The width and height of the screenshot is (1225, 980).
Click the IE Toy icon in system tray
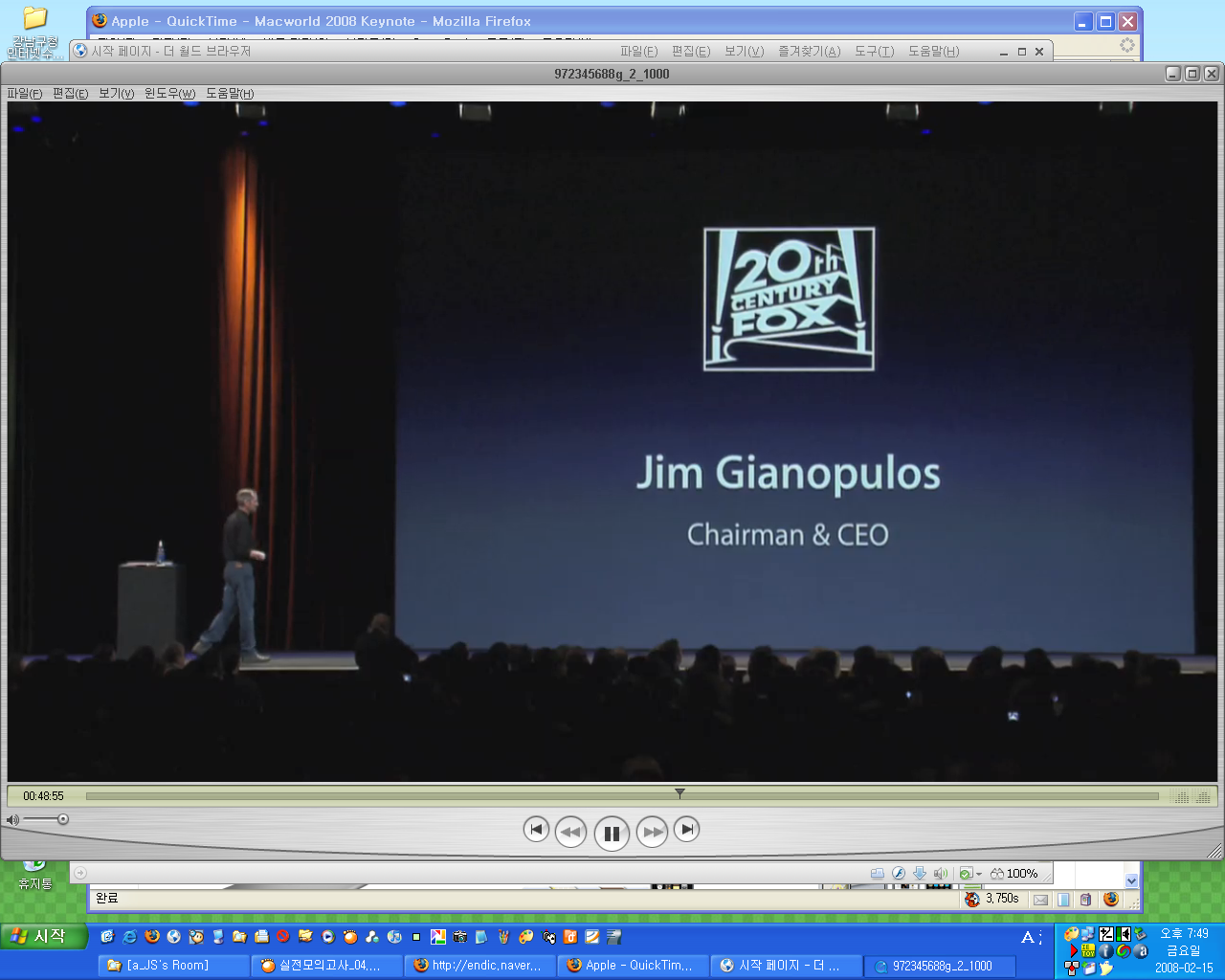tap(1088, 951)
